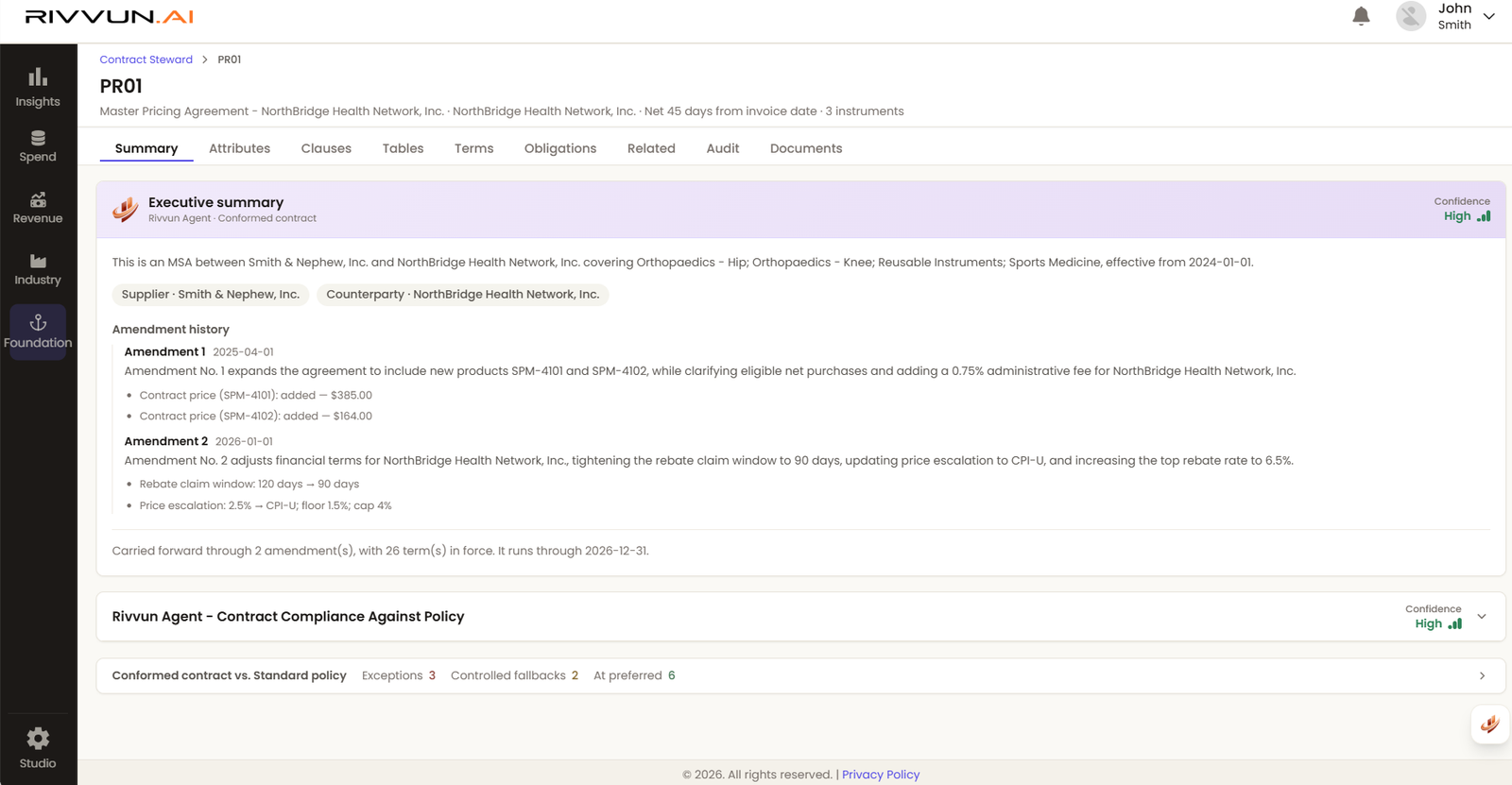Switch to the Clauses tab

(326, 148)
